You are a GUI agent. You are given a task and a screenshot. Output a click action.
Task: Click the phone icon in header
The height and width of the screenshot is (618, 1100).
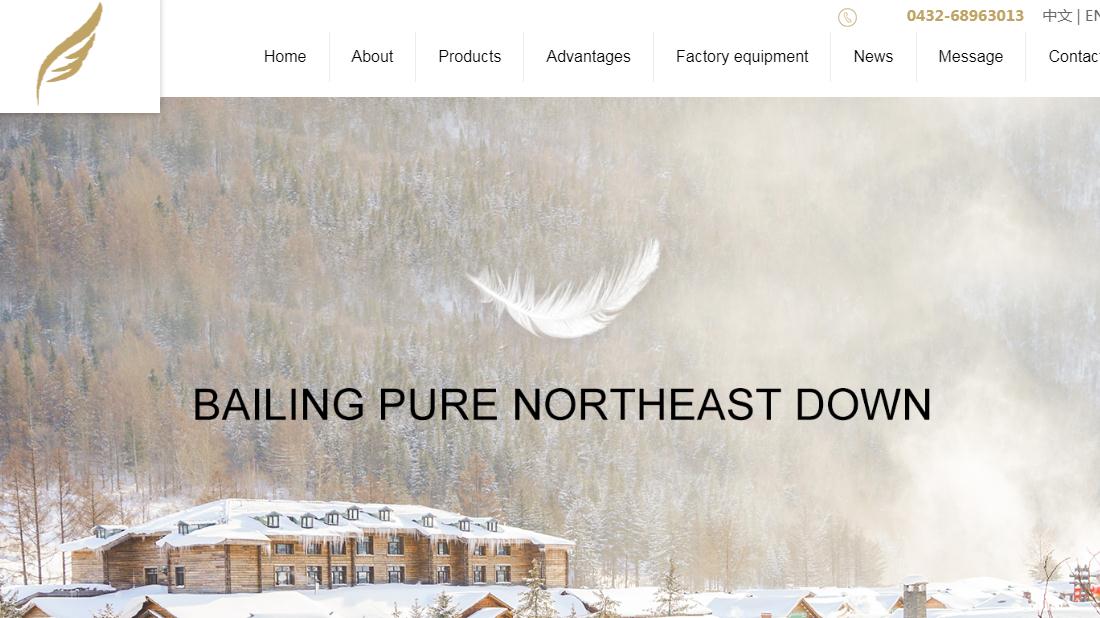pos(847,18)
